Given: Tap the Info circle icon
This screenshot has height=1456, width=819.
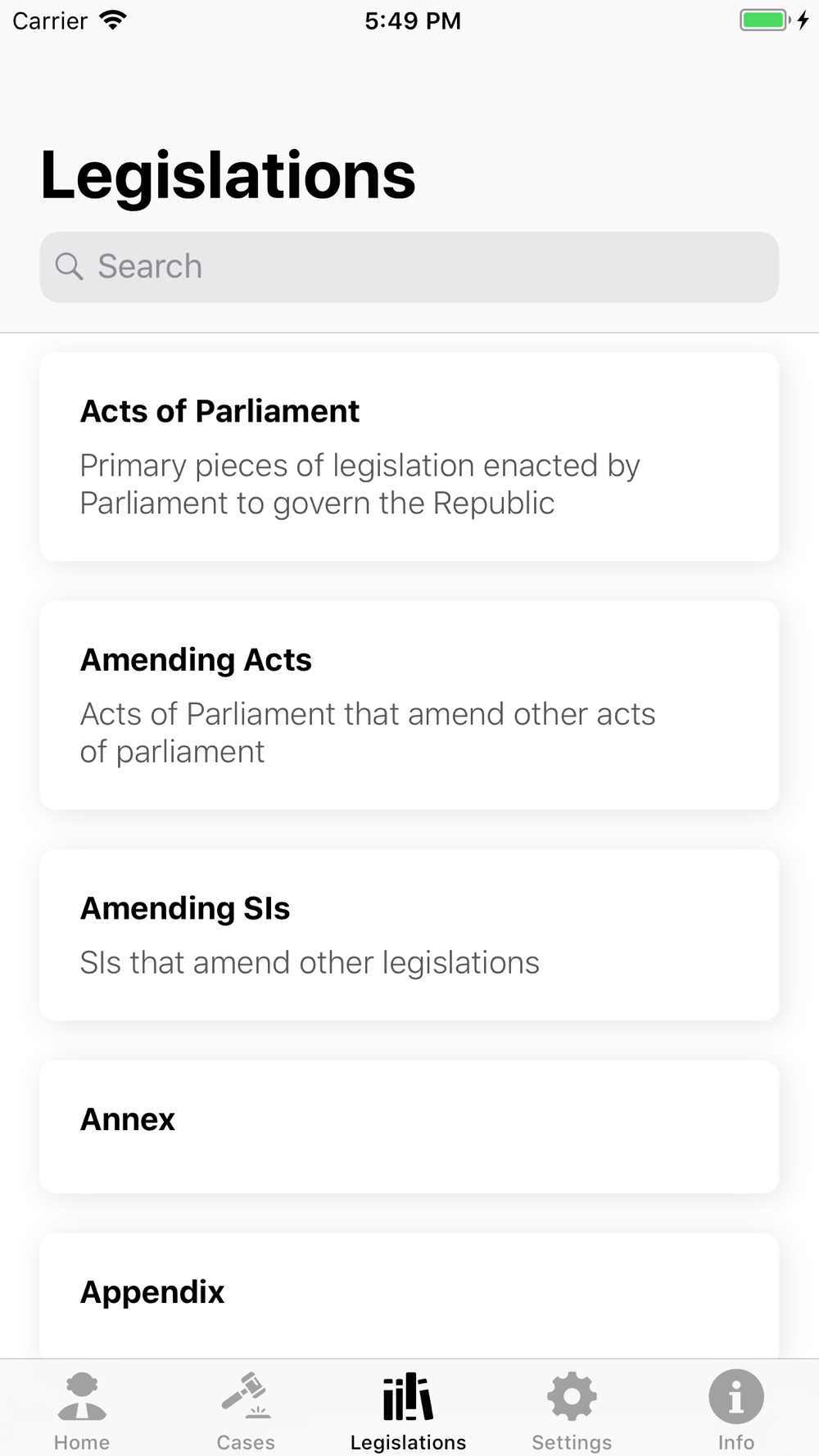Looking at the screenshot, I should tap(735, 1396).
